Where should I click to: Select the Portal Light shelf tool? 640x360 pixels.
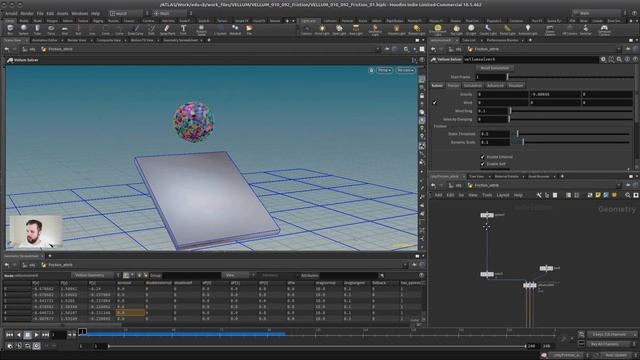[x=507, y=29]
